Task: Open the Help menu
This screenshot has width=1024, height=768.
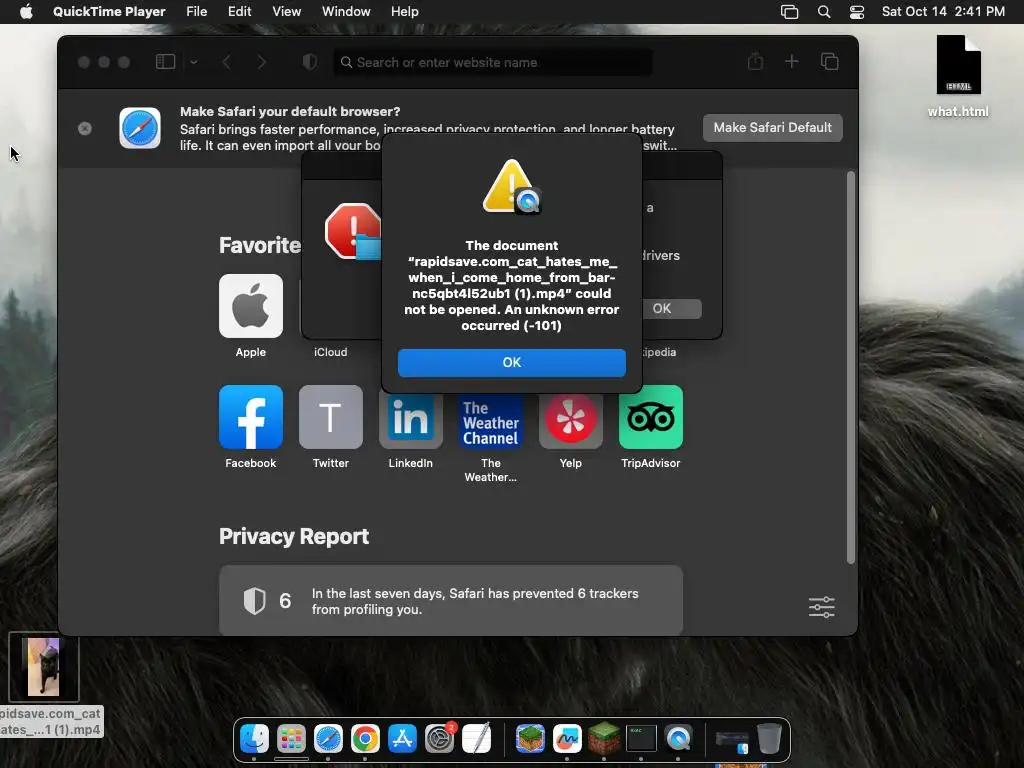Action: point(404,12)
